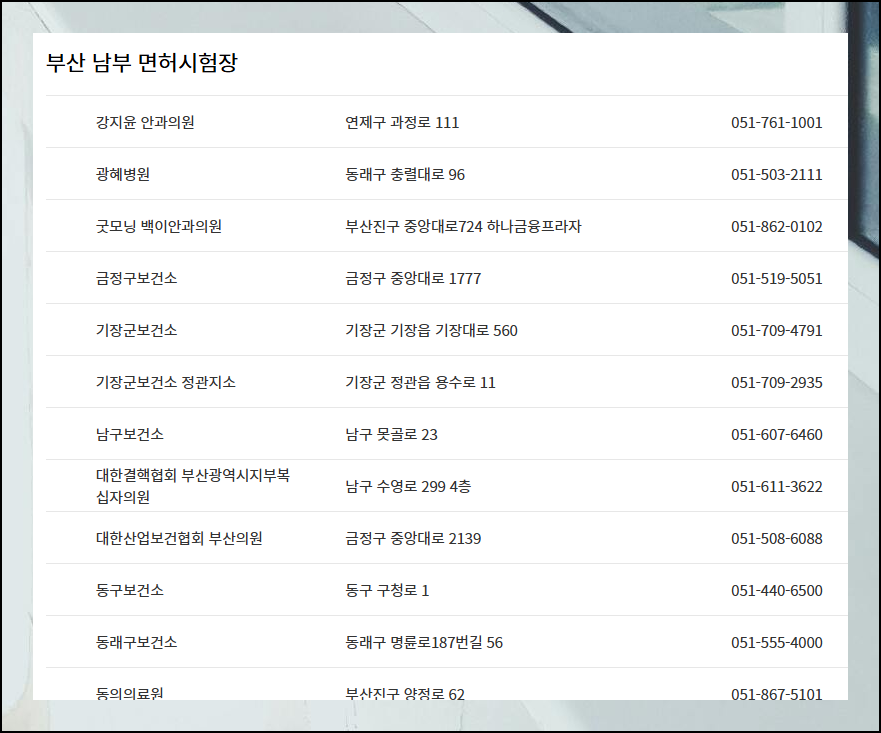881x733 pixels.
Task: Select 대한결핵협회 부산광역시지부복십자의원
Action: coord(193,486)
